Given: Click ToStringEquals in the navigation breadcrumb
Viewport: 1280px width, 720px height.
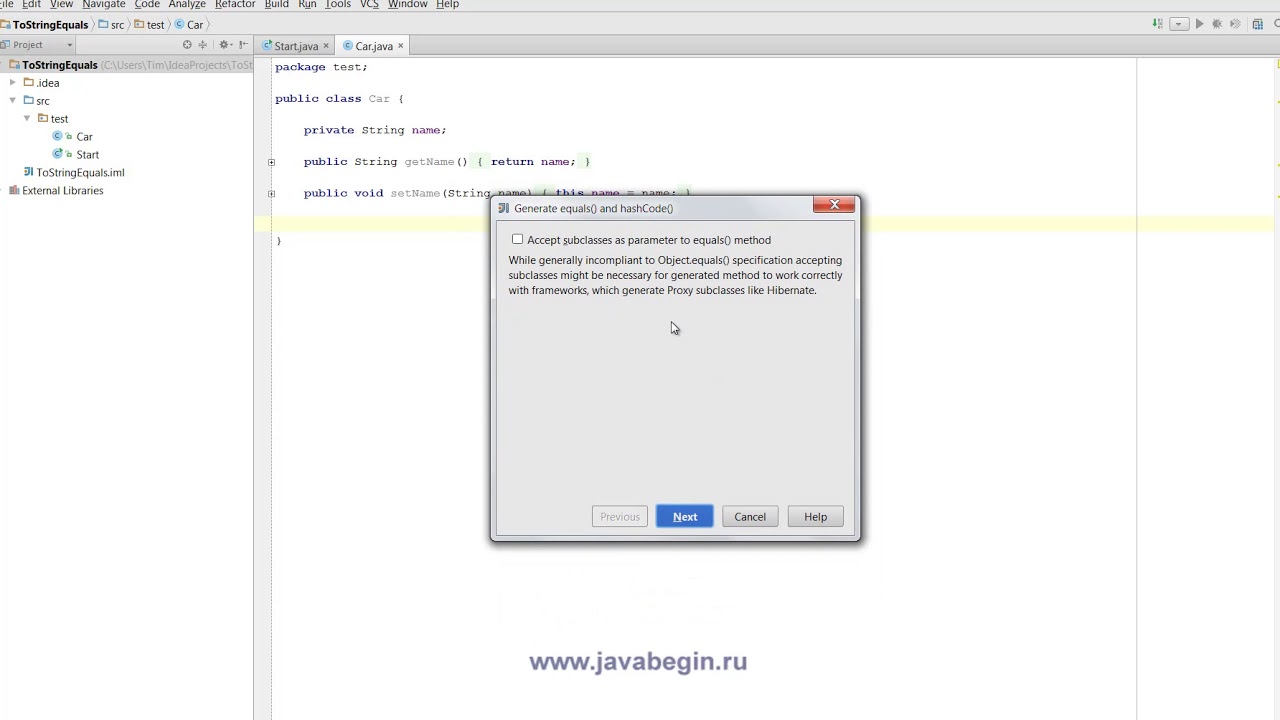Looking at the screenshot, I should (x=44, y=25).
